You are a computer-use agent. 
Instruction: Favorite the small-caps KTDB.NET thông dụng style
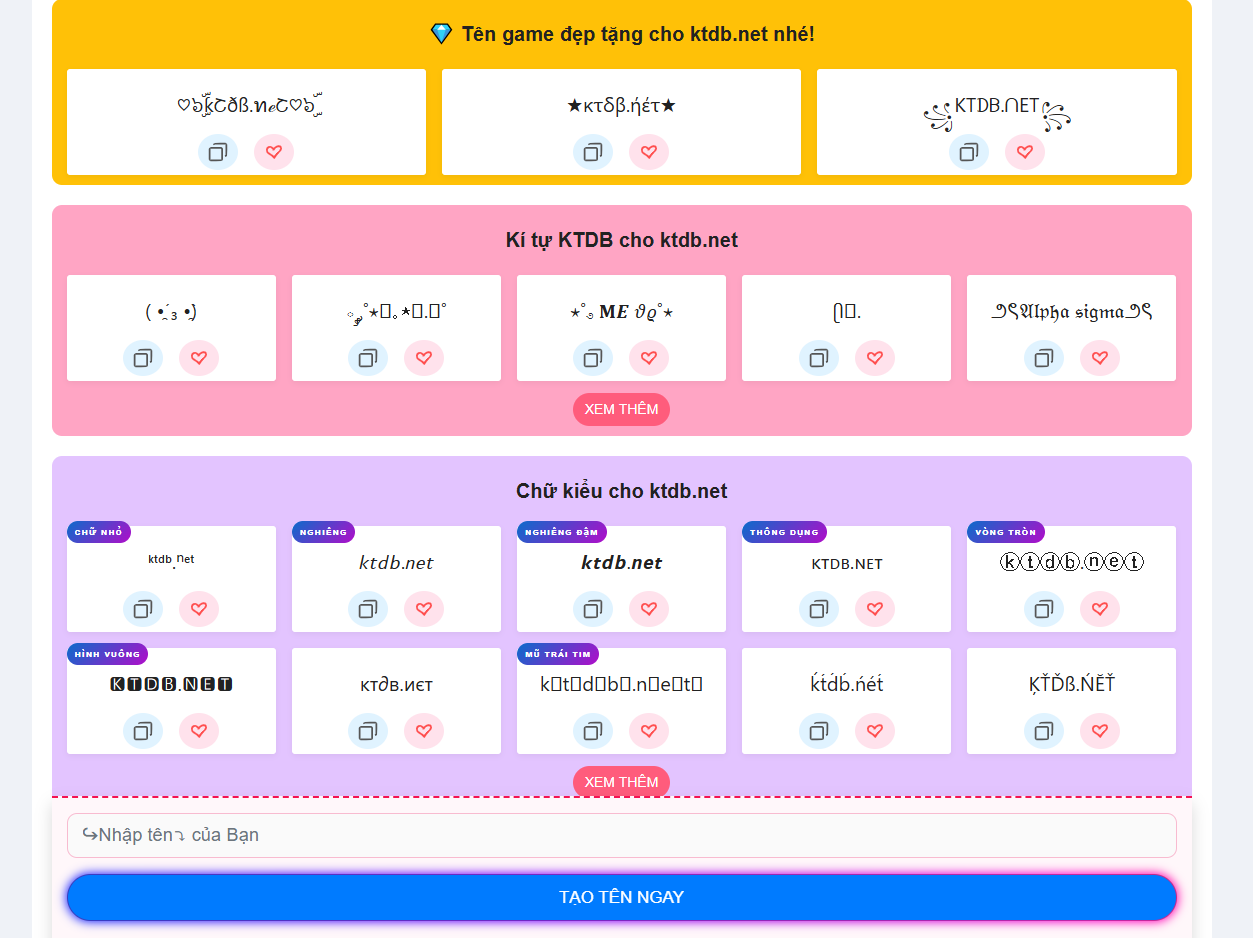pyautogui.click(x=874, y=609)
